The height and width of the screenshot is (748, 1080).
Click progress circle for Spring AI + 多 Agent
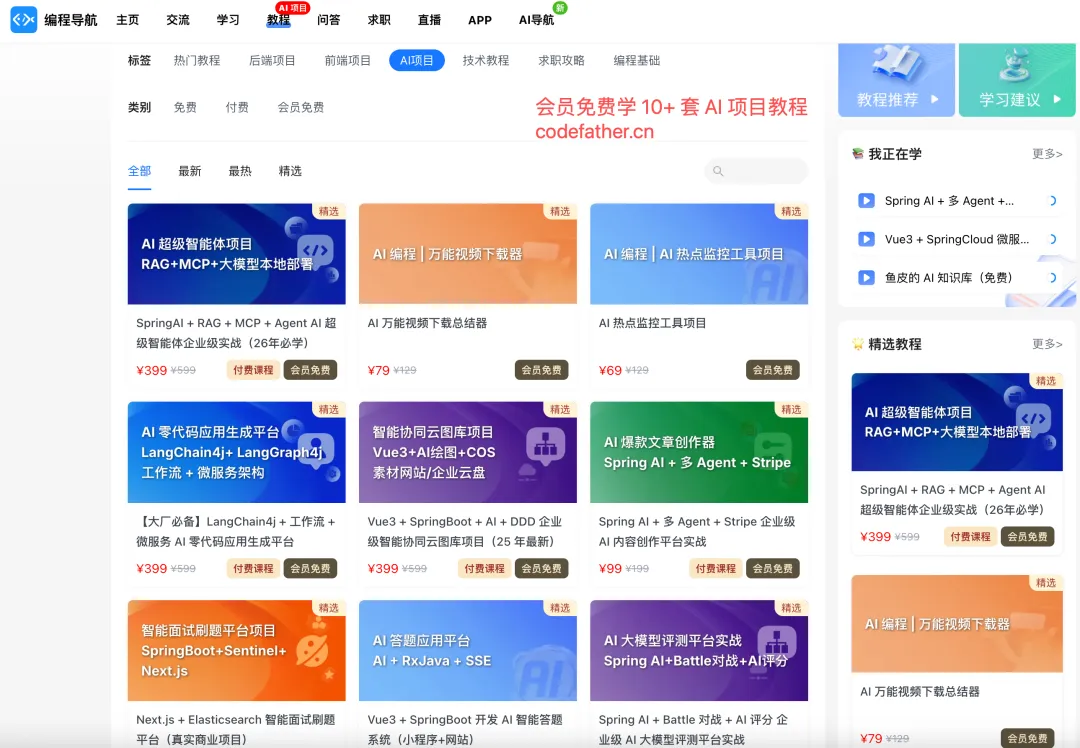[x=1052, y=200]
